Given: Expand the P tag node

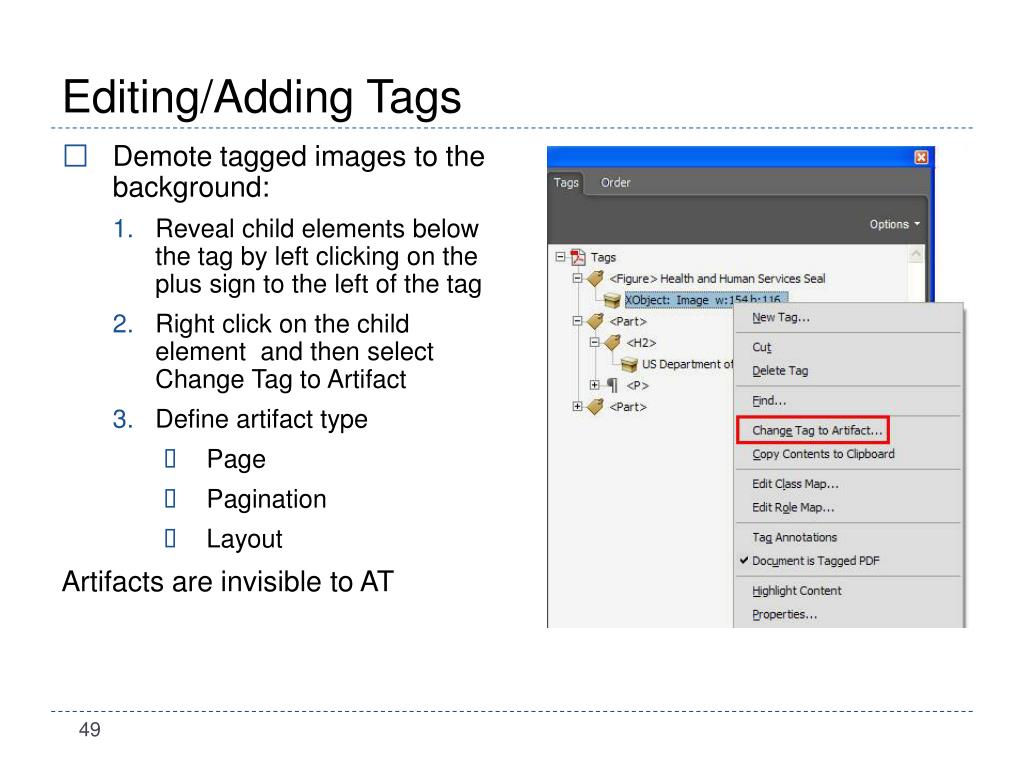Looking at the screenshot, I should coord(594,385).
